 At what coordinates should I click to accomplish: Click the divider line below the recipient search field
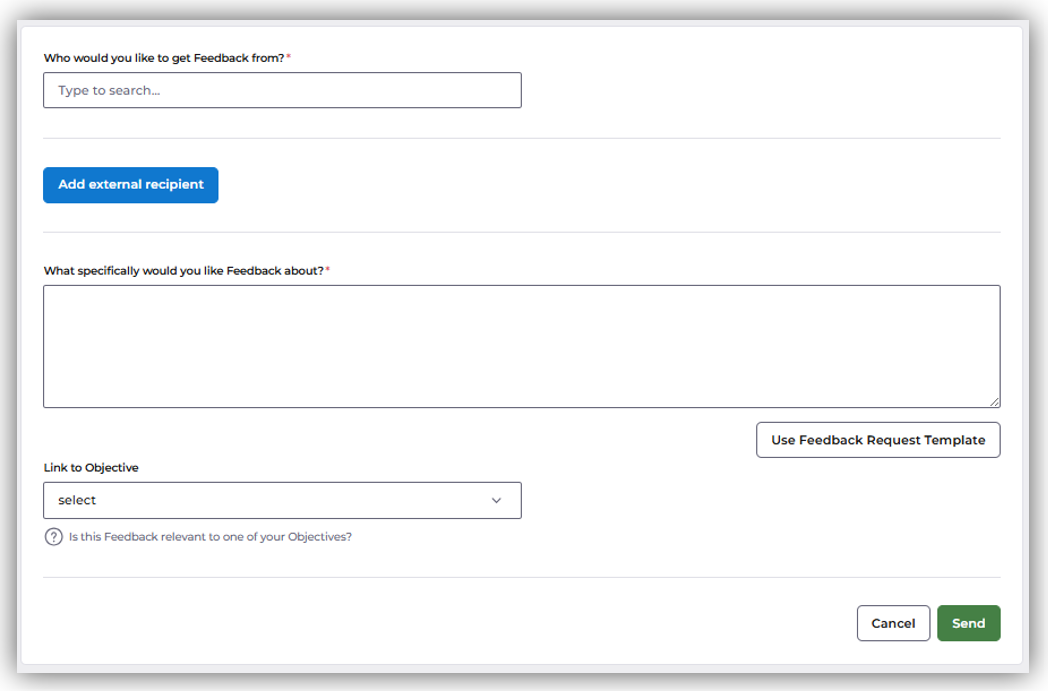pyautogui.click(x=521, y=138)
